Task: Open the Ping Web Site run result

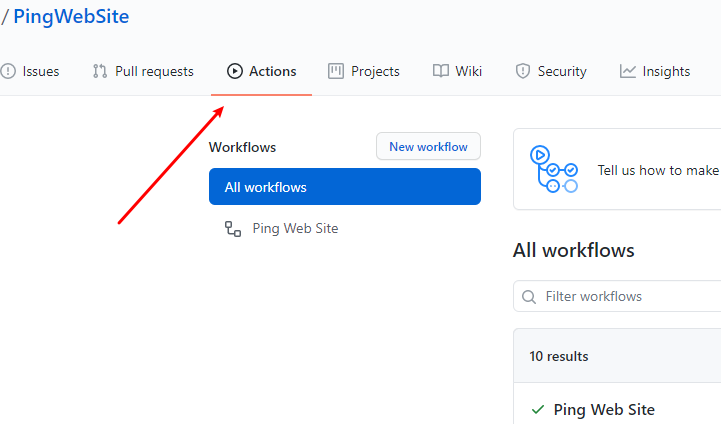Action: (604, 409)
